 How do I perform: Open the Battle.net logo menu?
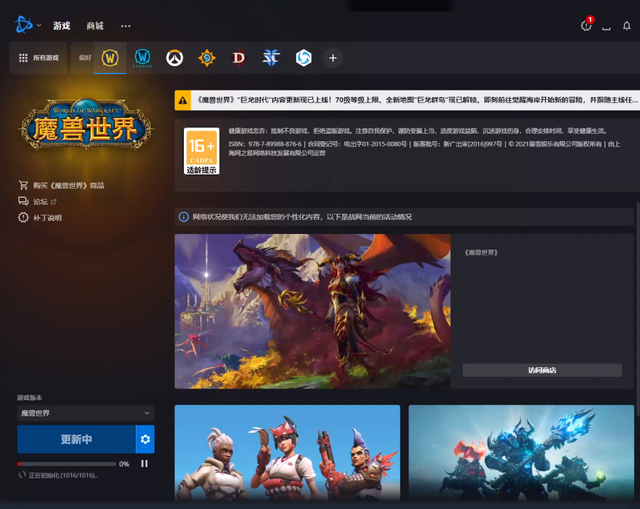click(x=23, y=25)
